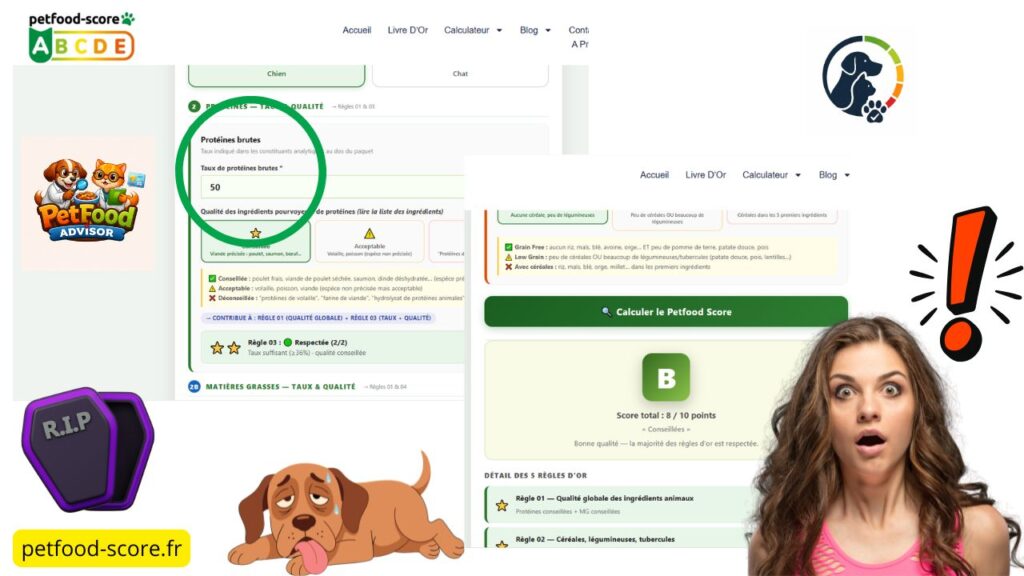Click the green check icon next to Conseillée
This screenshot has height=576, width=1024.
pyautogui.click(x=212, y=279)
